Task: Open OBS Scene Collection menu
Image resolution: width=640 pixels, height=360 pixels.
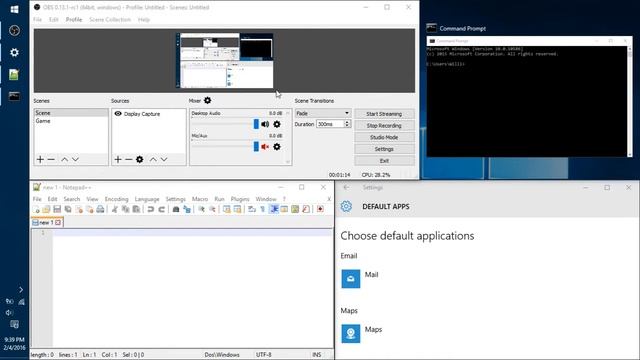Action: coord(110,20)
